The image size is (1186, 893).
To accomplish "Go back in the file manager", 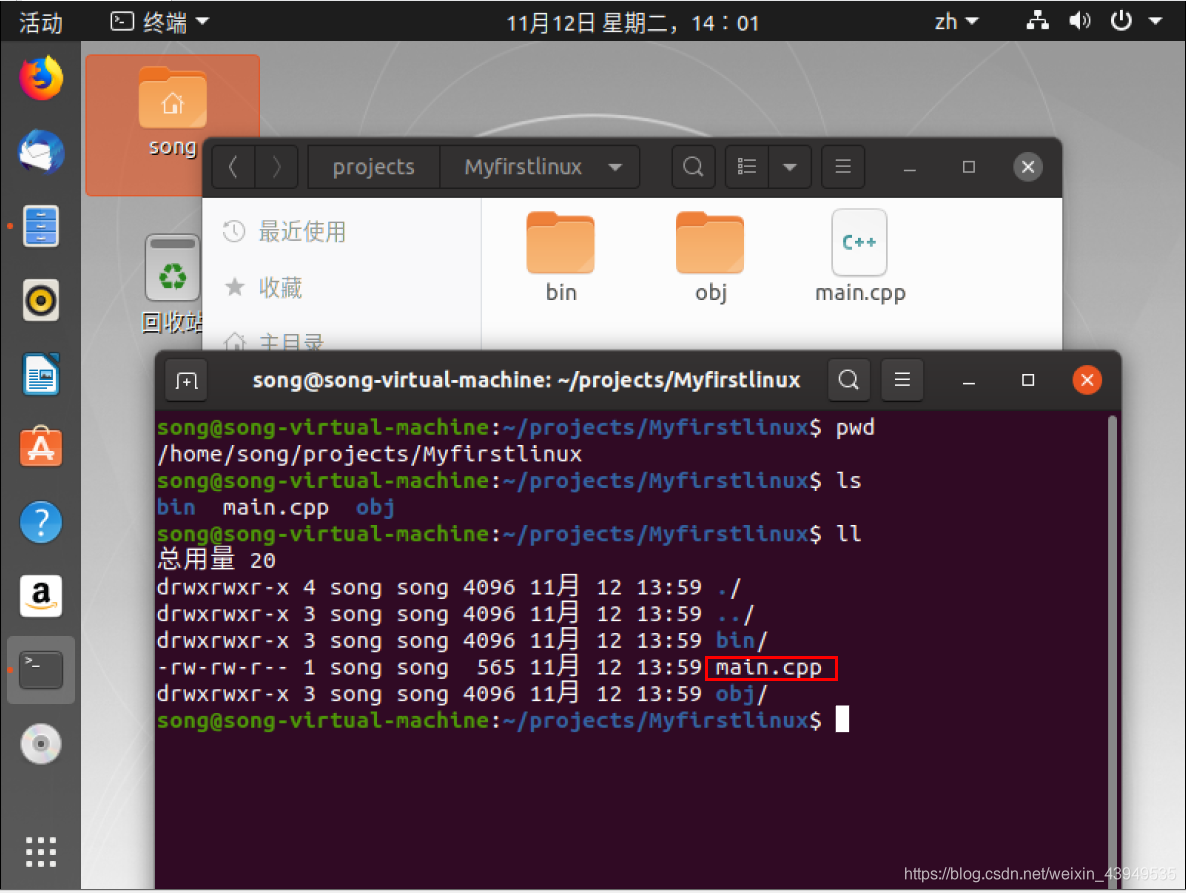I will [x=234, y=167].
